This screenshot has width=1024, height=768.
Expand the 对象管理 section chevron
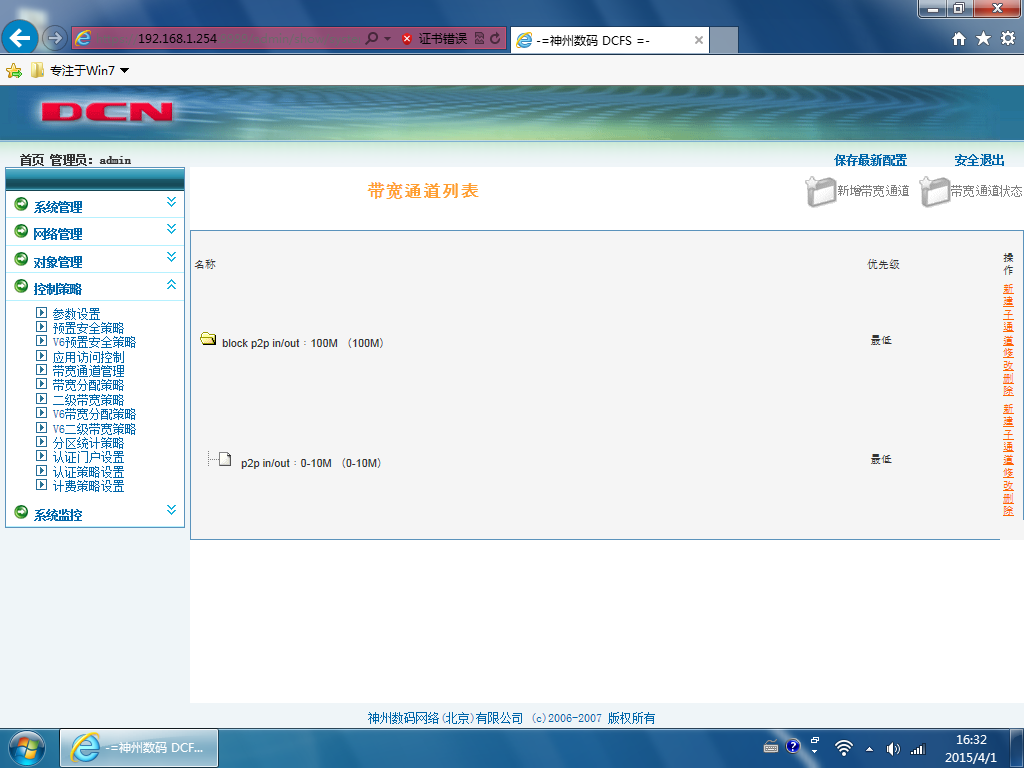point(171,257)
